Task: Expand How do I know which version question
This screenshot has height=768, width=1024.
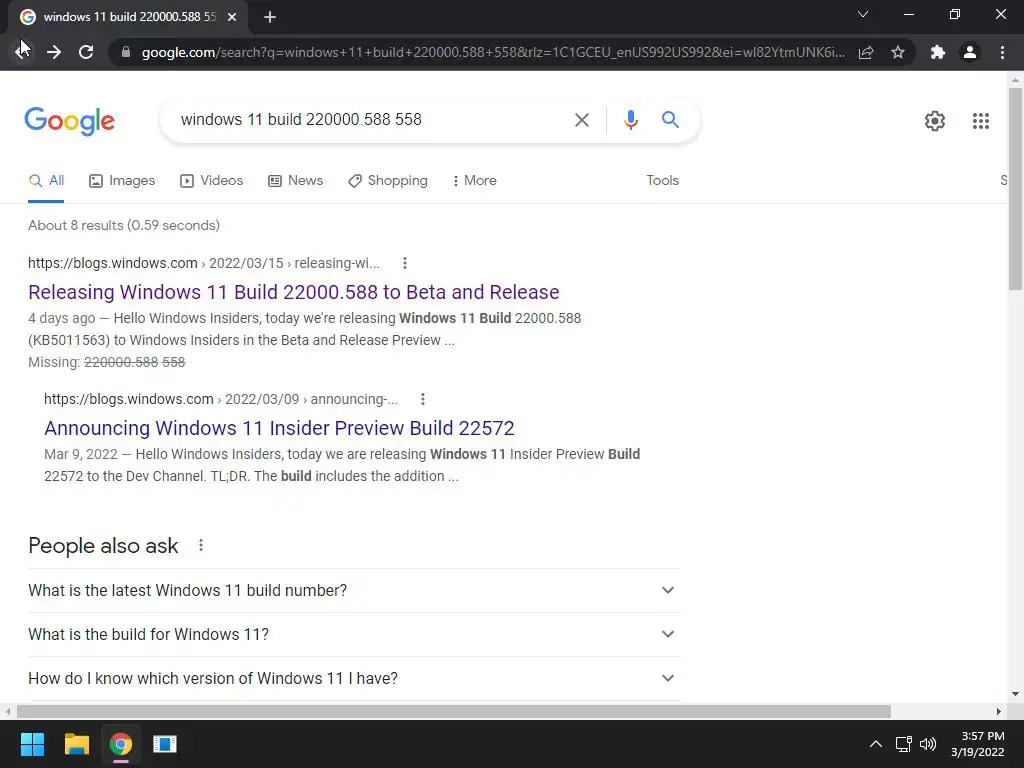Action: coord(353,679)
